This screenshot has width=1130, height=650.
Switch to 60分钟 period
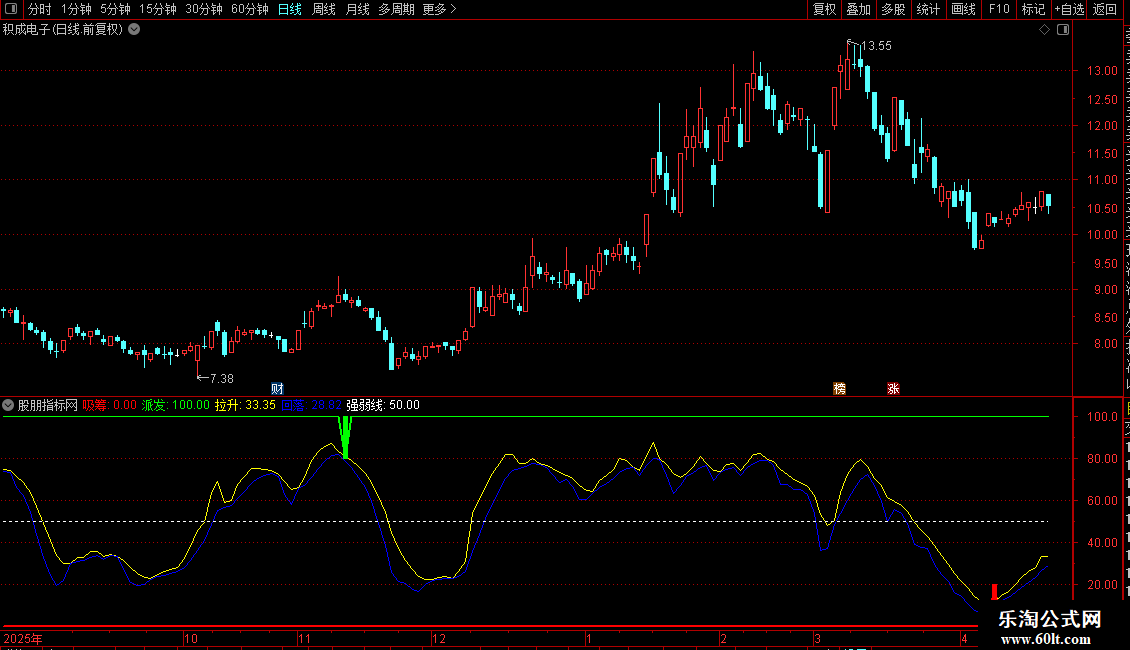click(250, 9)
